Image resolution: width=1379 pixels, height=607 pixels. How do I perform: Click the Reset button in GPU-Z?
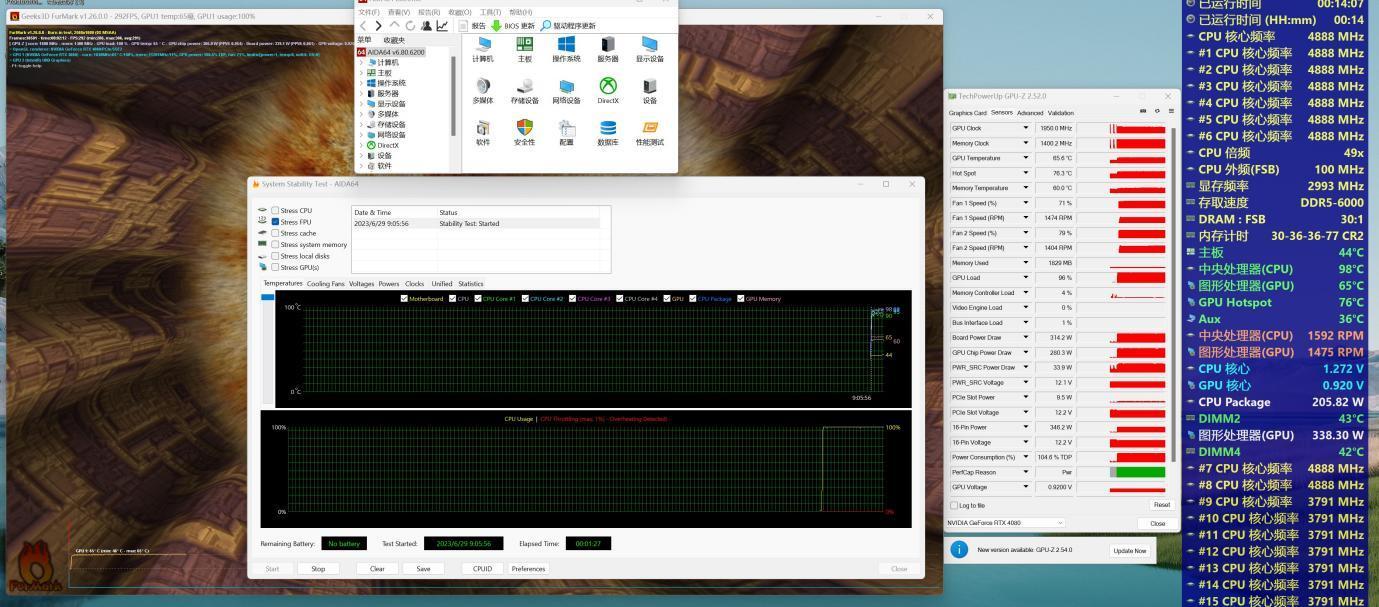(1161, 505)
